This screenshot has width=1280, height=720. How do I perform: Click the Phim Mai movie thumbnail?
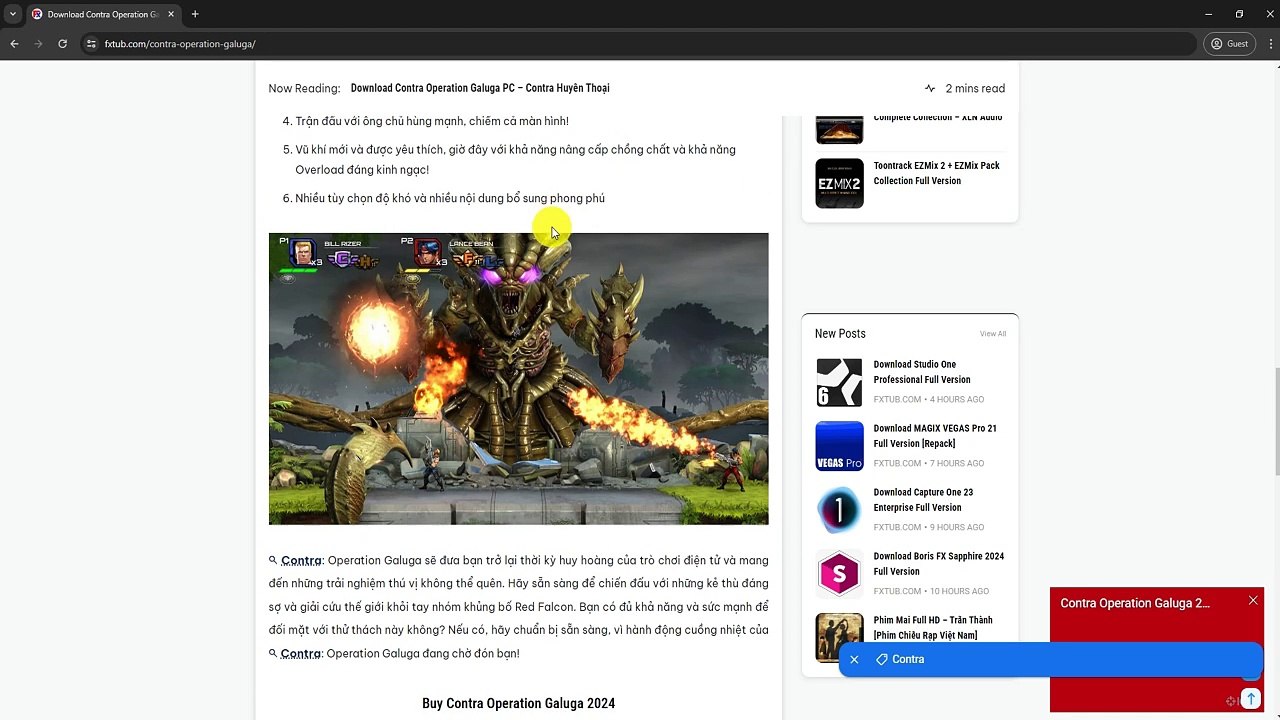tap(839, 638)
